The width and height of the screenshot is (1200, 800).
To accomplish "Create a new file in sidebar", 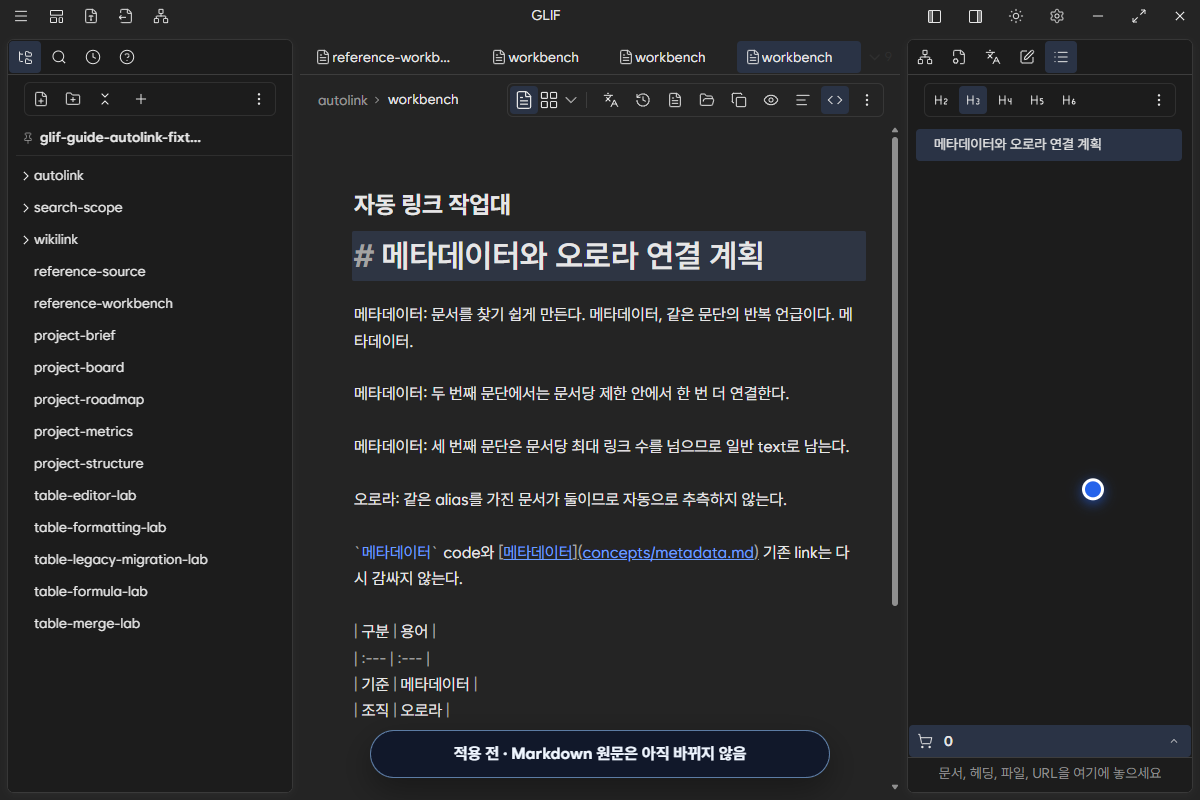I will pyautogui.click(x=41, y=99).
